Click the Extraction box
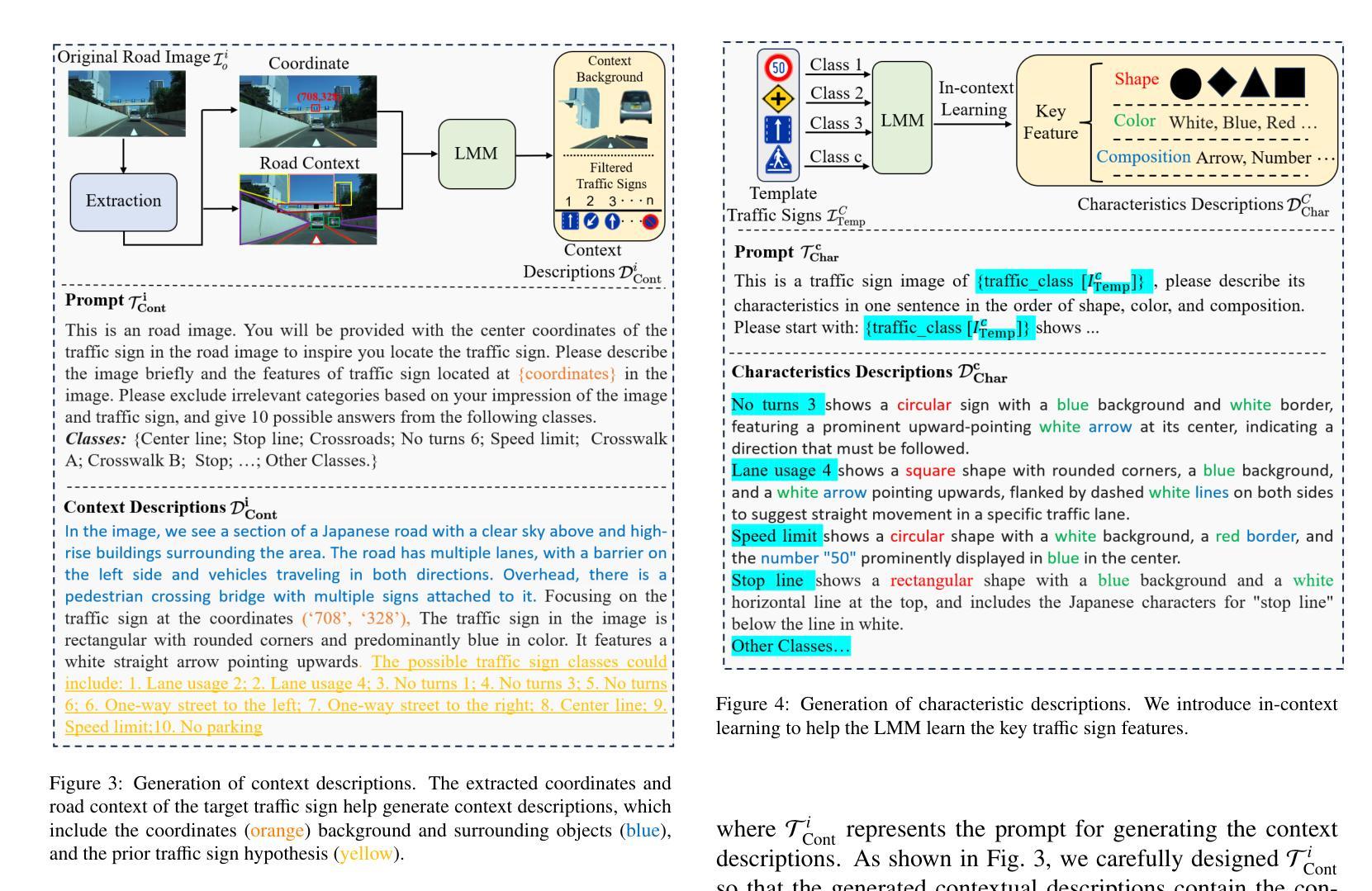Viewport: 1372px width, 891px height. tap(124, 201)
